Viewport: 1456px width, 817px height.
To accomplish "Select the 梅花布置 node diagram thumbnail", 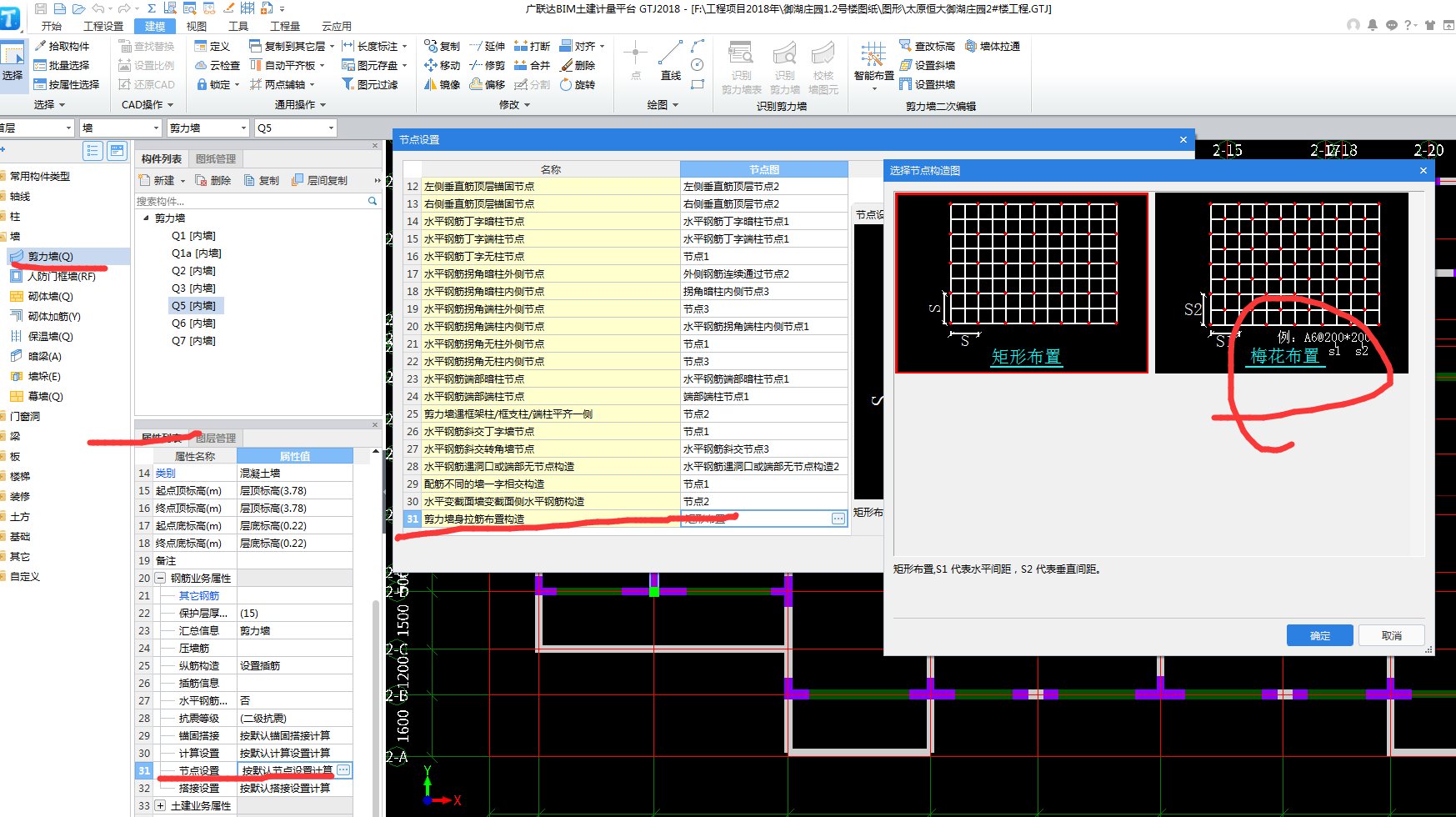I will tap(1282, 283).
